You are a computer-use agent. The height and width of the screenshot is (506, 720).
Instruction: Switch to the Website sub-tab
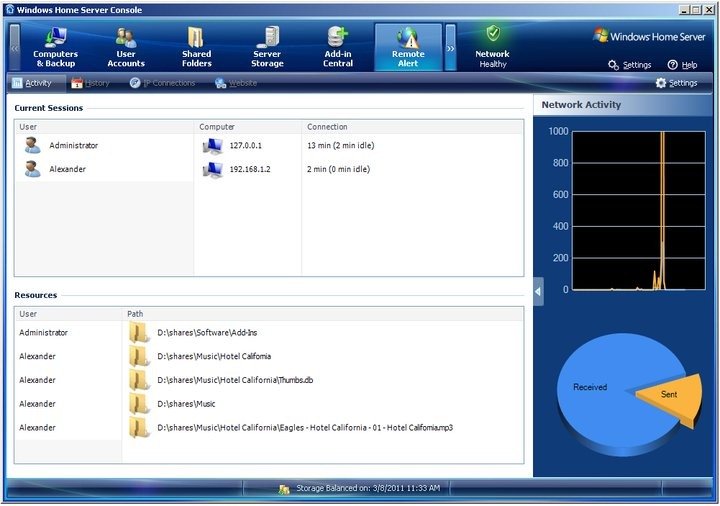point(236,83)
